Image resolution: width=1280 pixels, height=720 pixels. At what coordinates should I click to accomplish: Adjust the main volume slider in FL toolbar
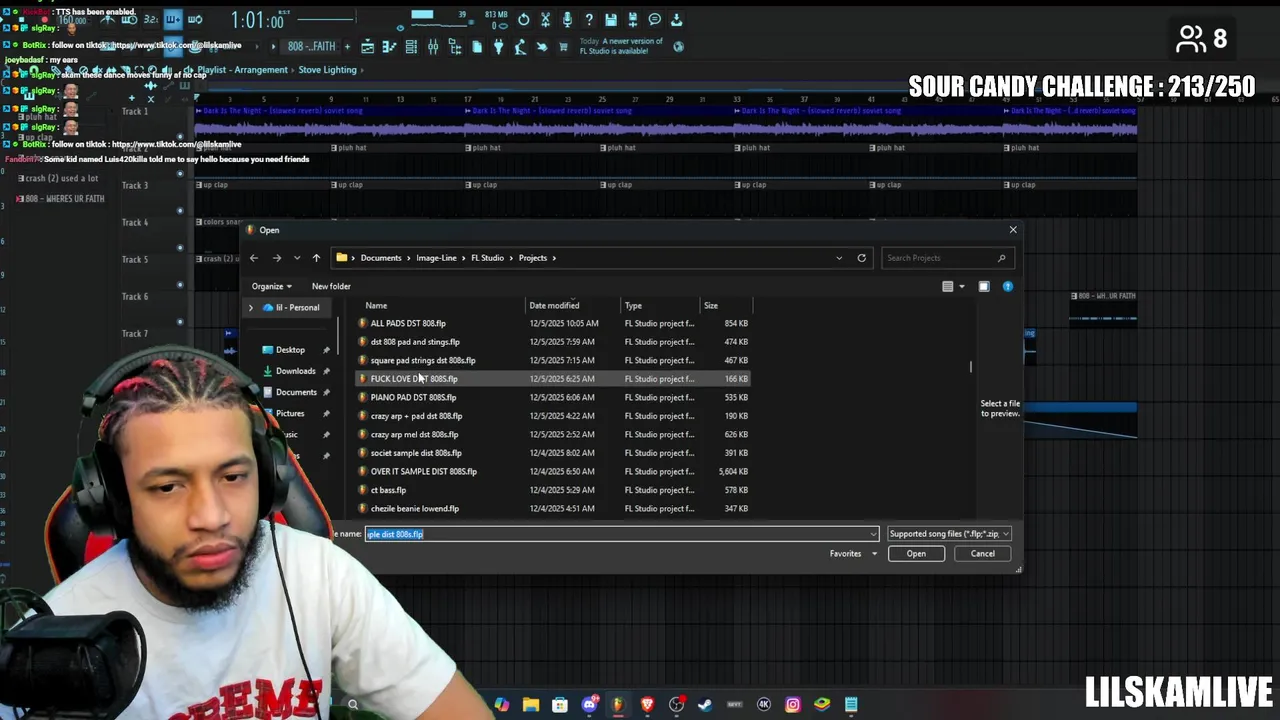point(325,19)
